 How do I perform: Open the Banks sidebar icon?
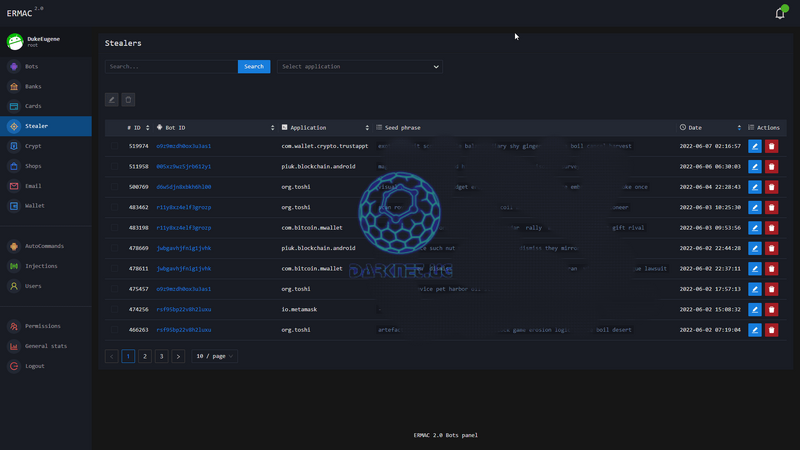click(x=14, y=86)
